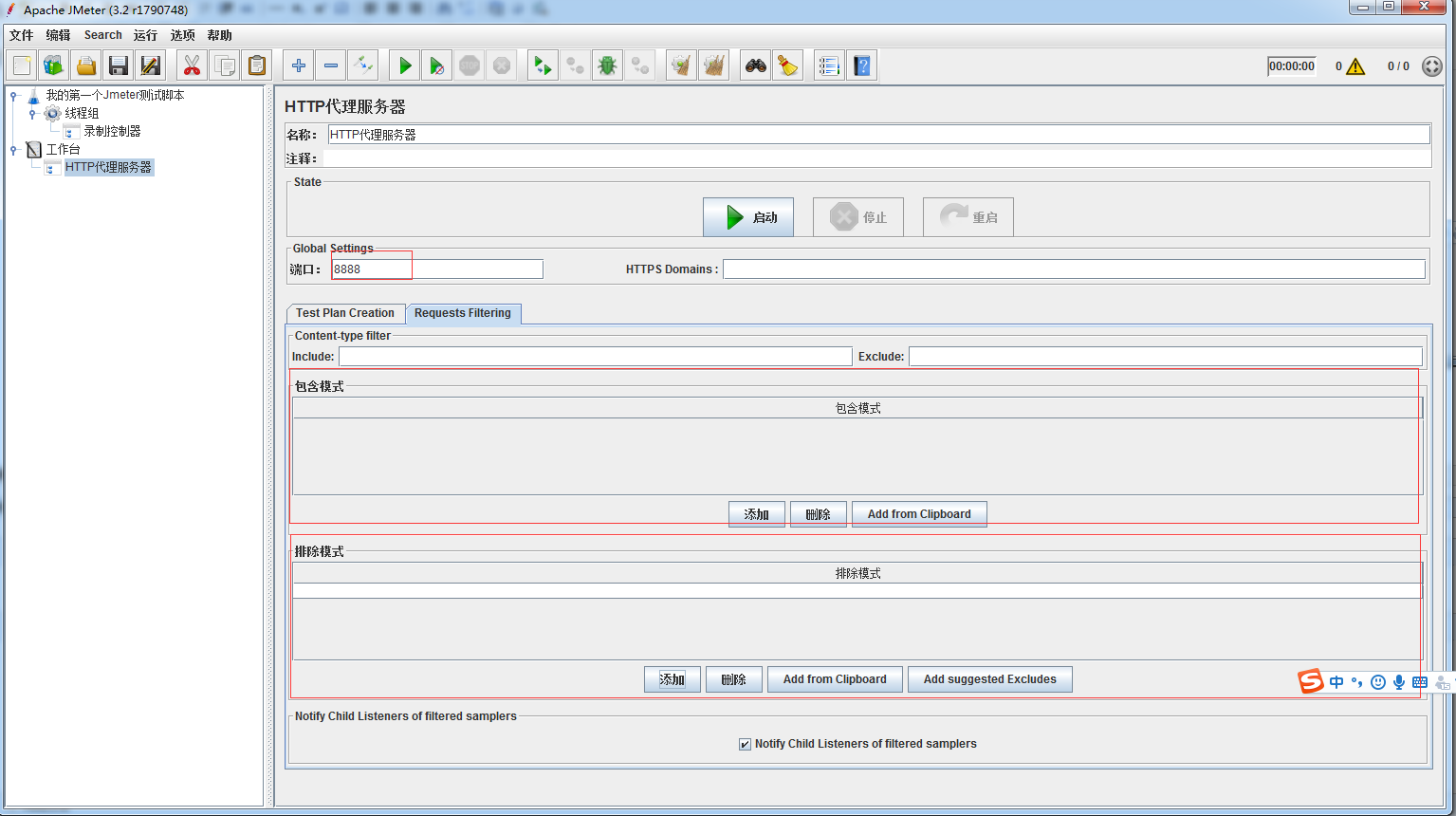Open Function helper list icon

829,65
